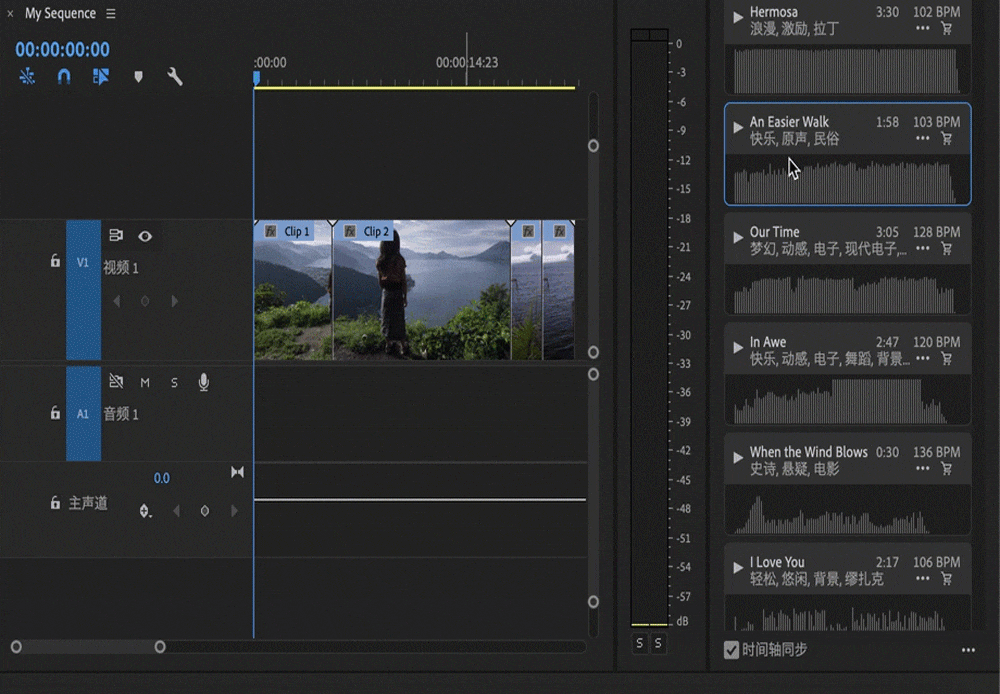Mute 音频 1 track with the M button
The width and height of the screenshot is (1000, 694).
click(145, 382)
